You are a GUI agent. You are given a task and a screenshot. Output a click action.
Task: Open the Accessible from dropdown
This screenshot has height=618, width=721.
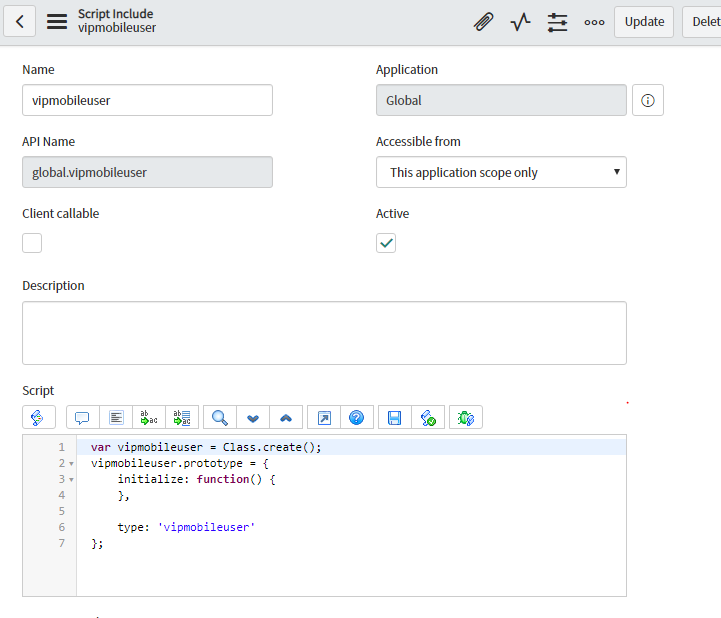501,172
